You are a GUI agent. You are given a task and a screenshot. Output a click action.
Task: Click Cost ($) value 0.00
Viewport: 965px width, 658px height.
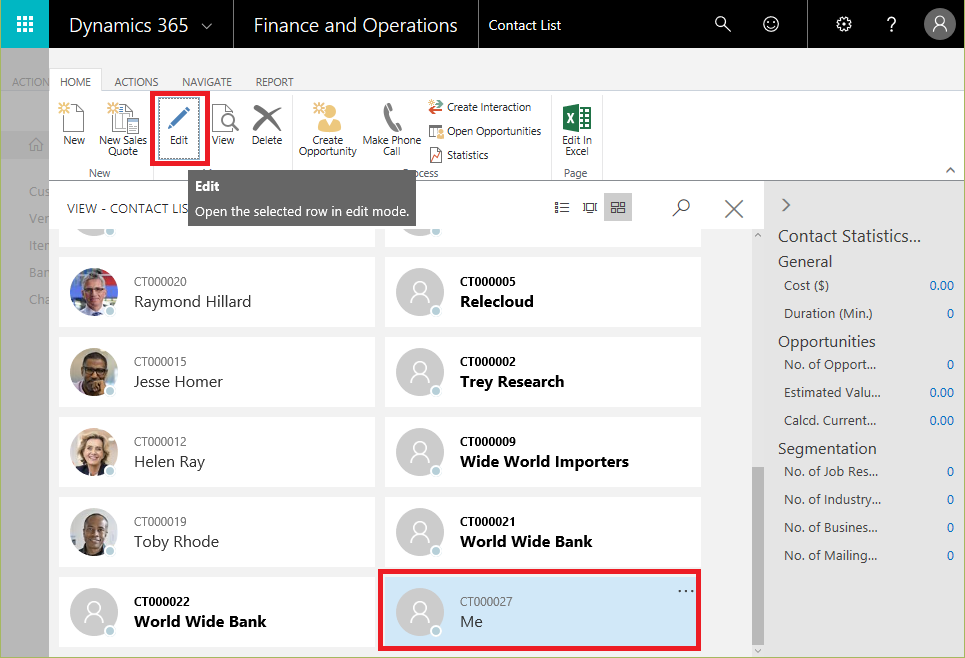point(942,286)
